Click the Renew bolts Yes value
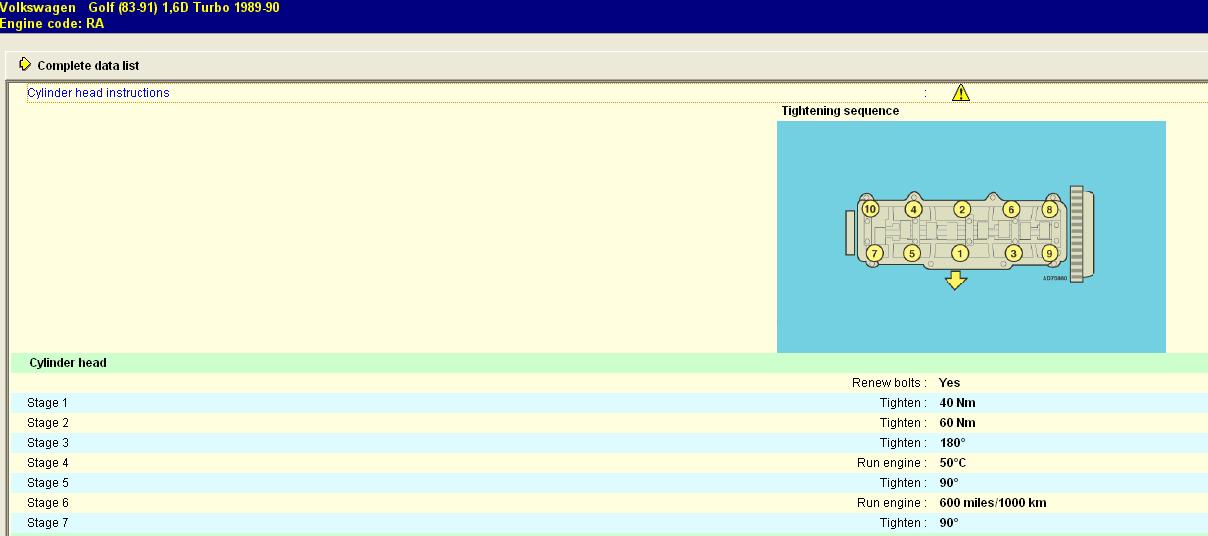Viewport: 1208px width, 536px height. [949, 383]
